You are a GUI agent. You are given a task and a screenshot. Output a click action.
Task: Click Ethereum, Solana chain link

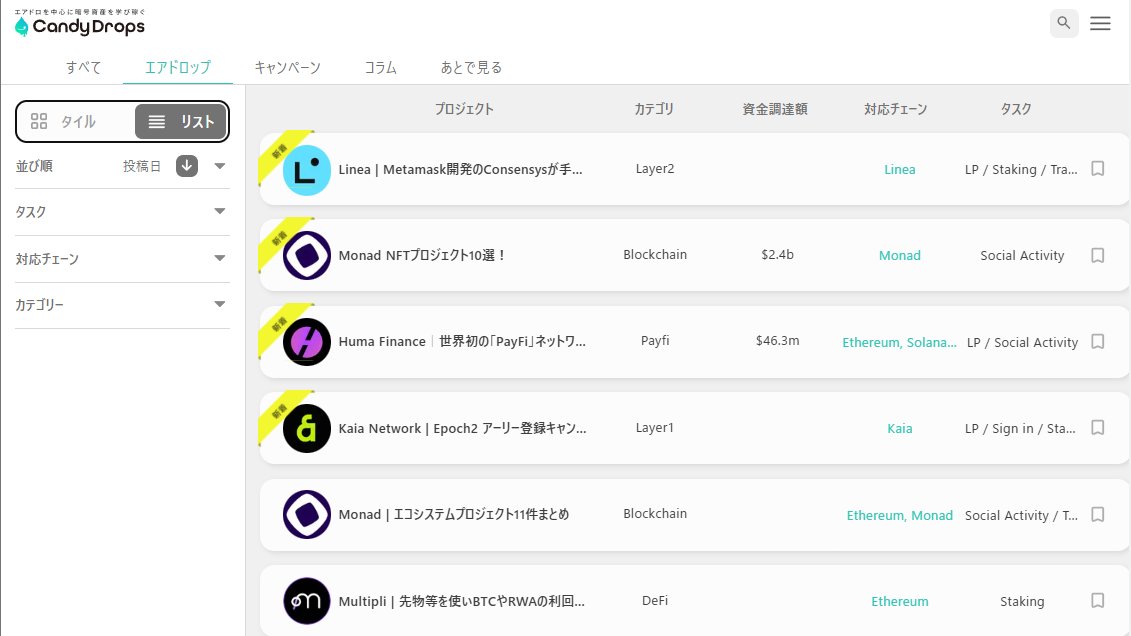[899, 342]
